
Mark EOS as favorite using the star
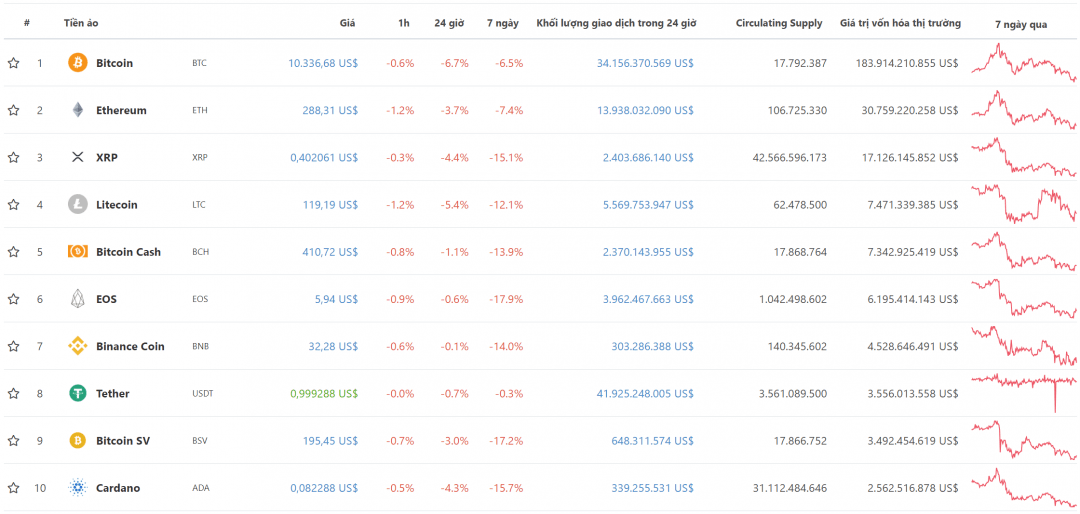(13, 299)
